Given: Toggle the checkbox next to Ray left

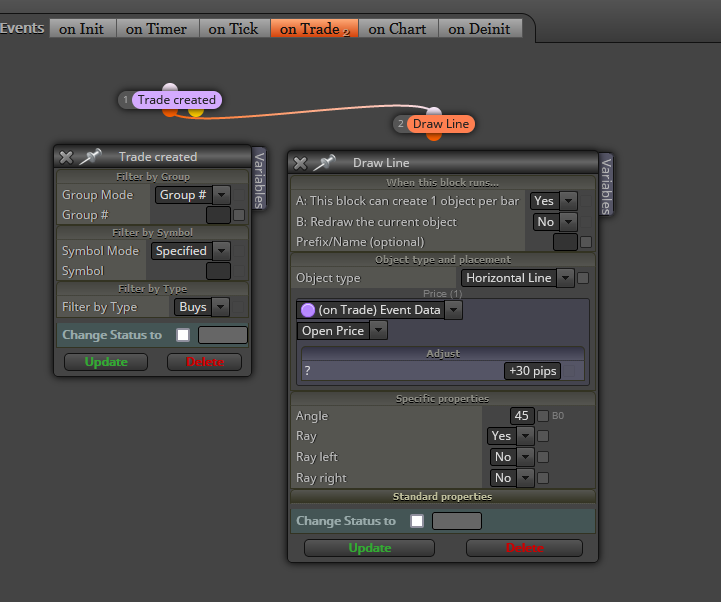Looking at the screenshot, I should (543, 457).
